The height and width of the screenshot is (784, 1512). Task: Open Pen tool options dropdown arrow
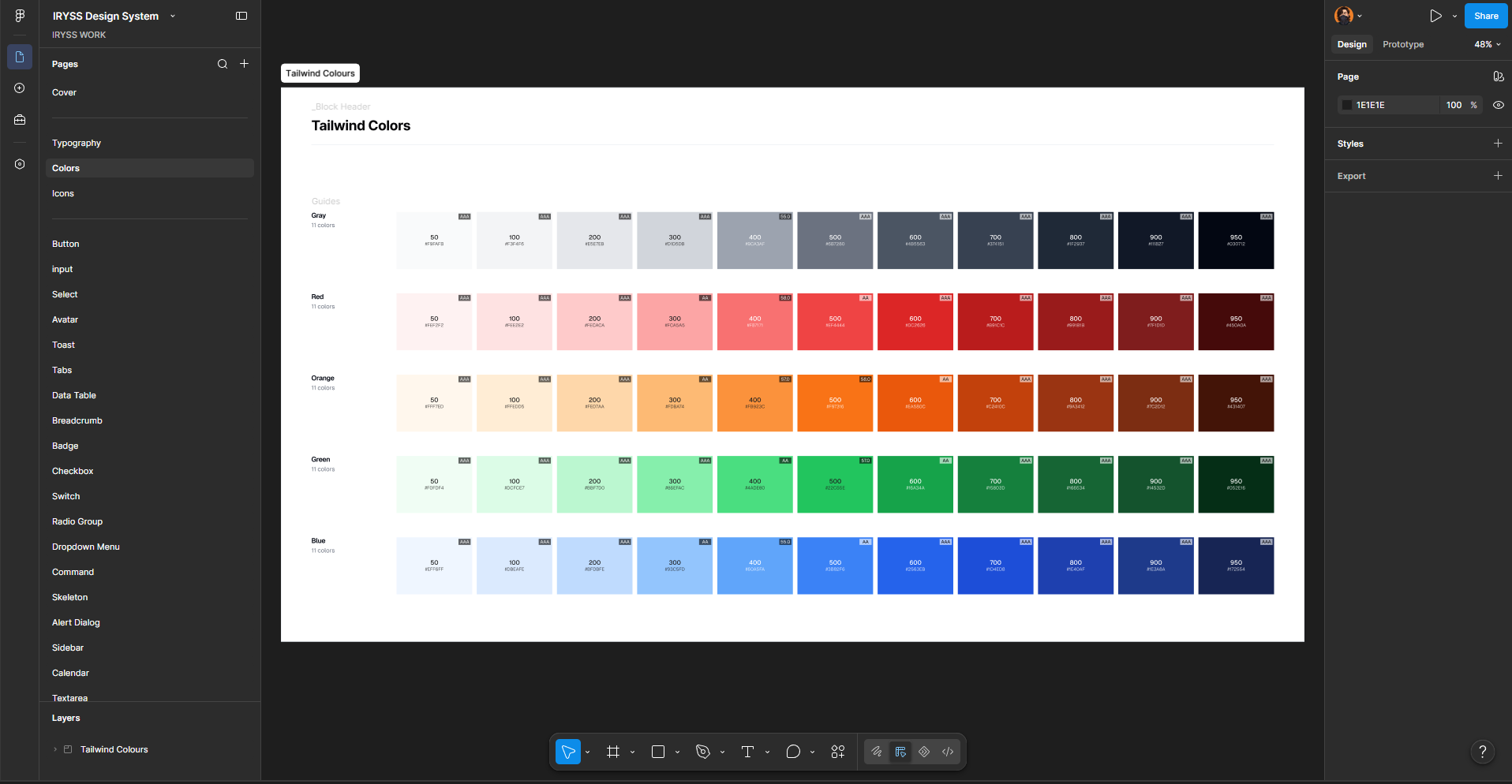tap(723, 752)
